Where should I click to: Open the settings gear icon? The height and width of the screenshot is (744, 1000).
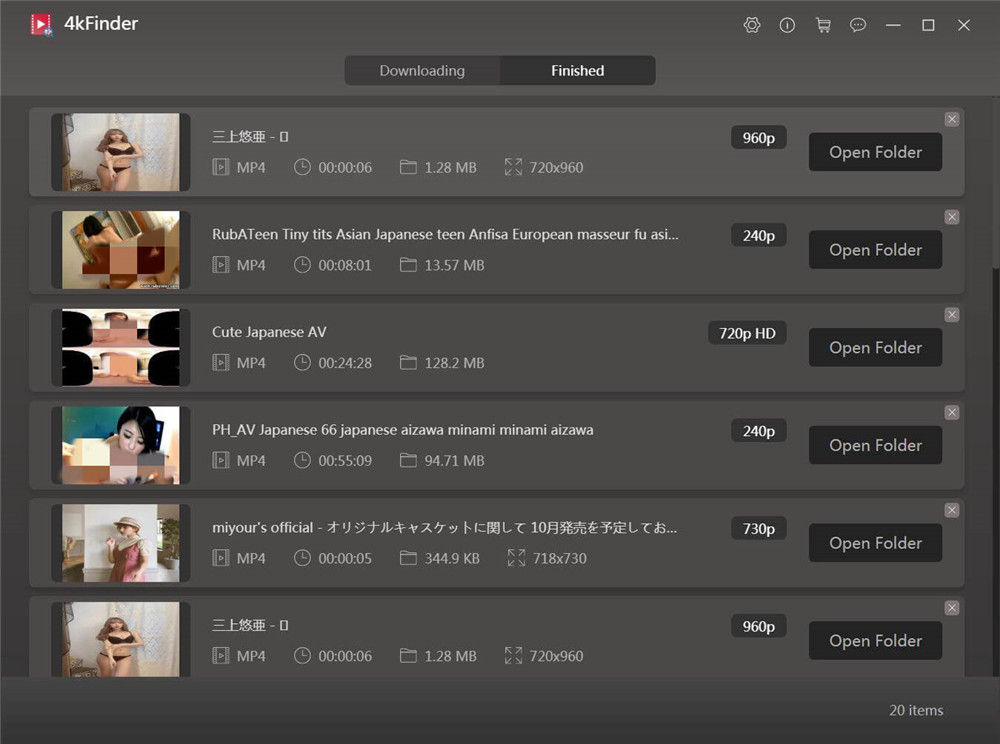pyautogui.click(x=752, y=25)
